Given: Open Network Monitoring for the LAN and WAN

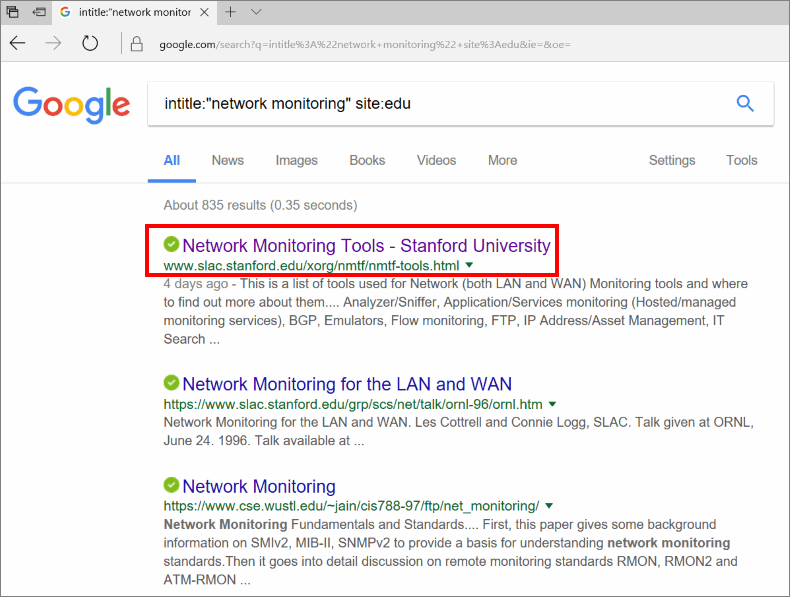Looking at the screenshot, I should 347,384.
